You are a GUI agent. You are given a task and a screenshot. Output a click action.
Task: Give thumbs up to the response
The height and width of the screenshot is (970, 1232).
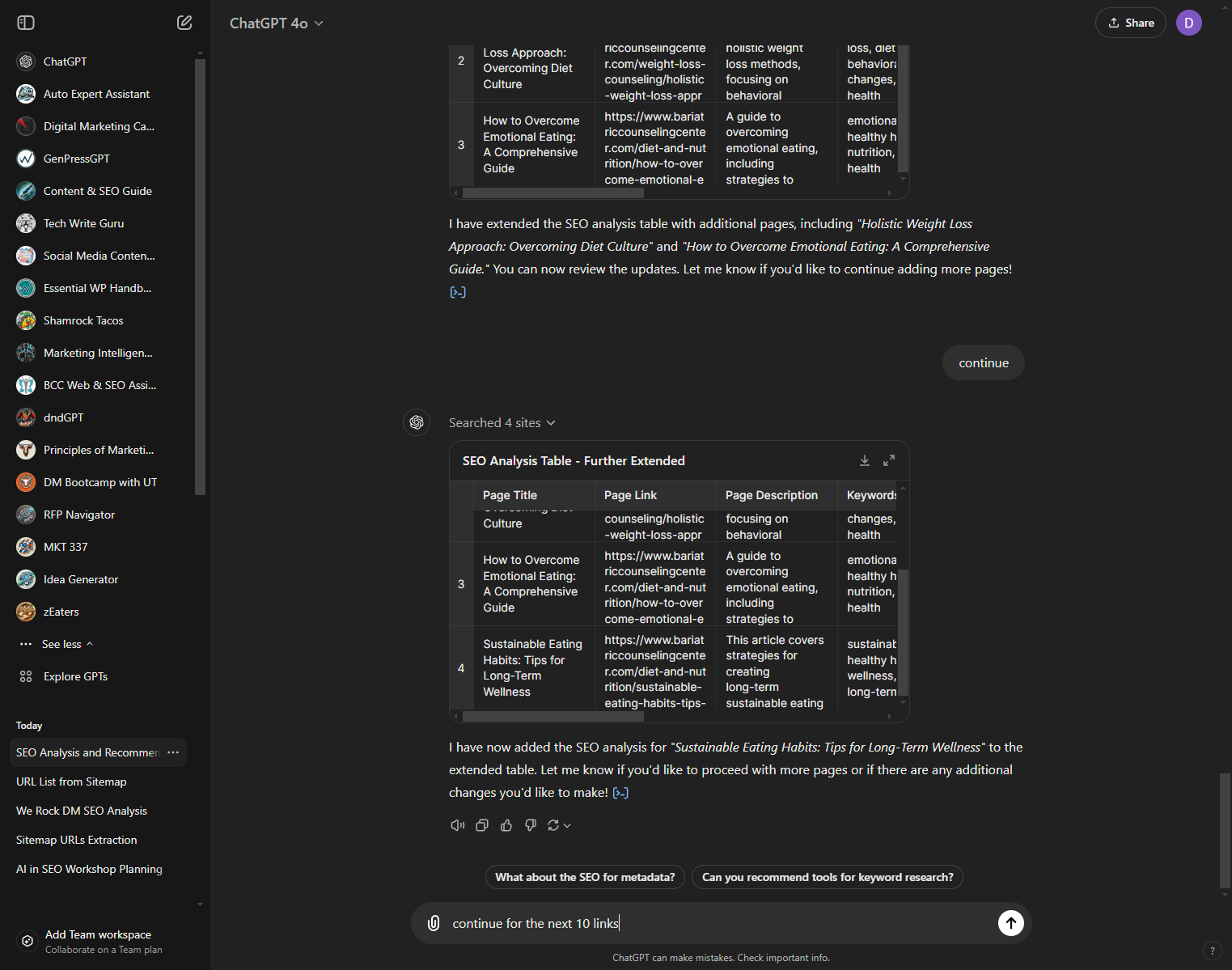[x=506, y=825]
